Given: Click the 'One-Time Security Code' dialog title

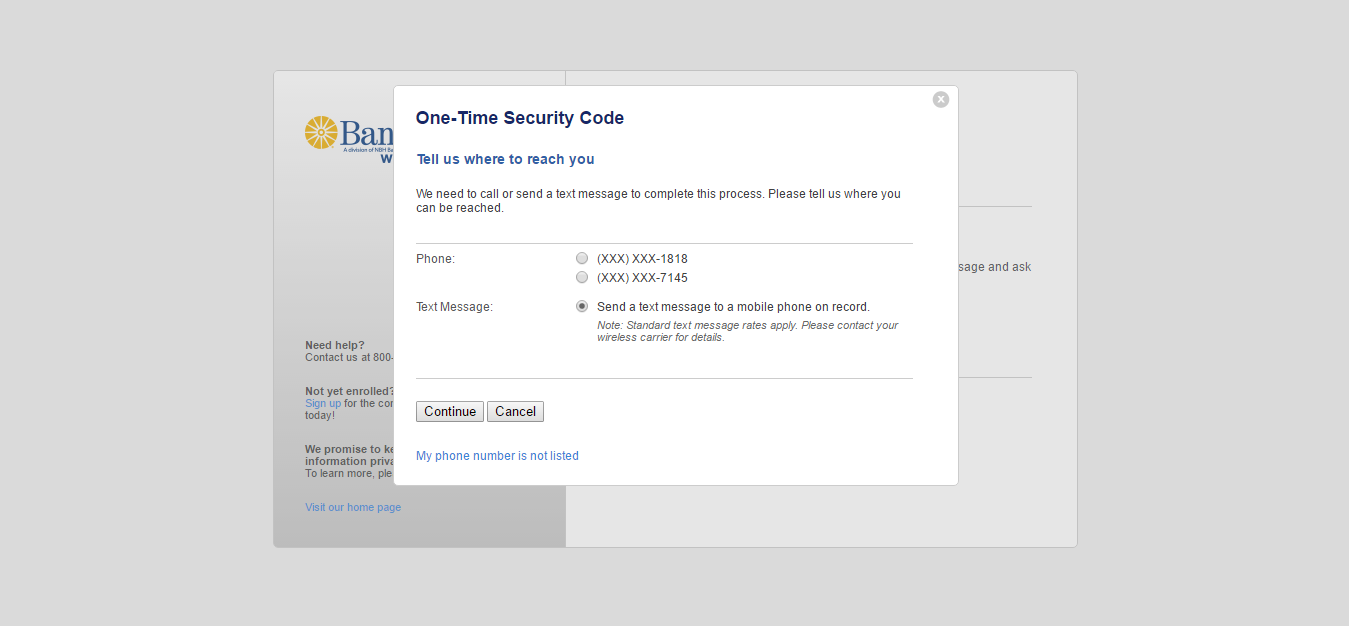Looking at the screenshot, I should 520,118.
